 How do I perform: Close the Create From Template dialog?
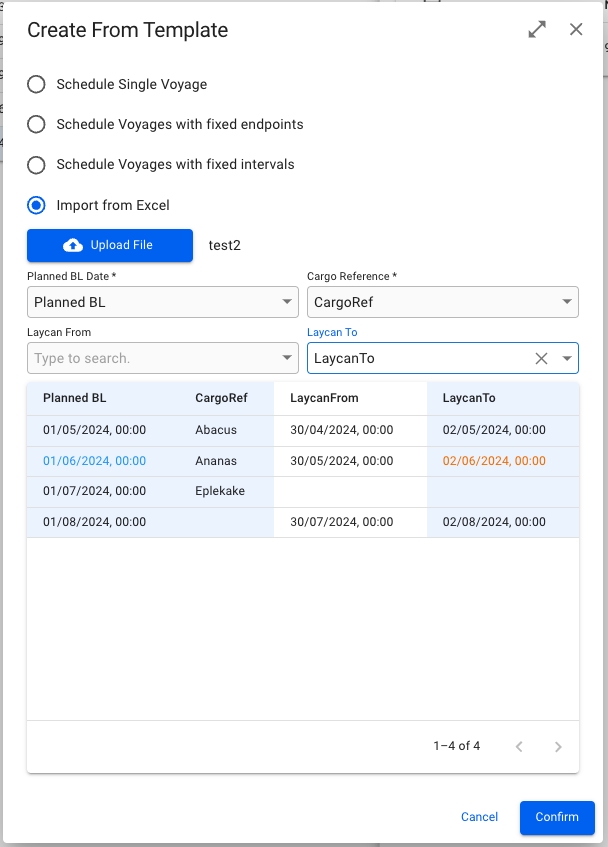click(x=576, y=30)
